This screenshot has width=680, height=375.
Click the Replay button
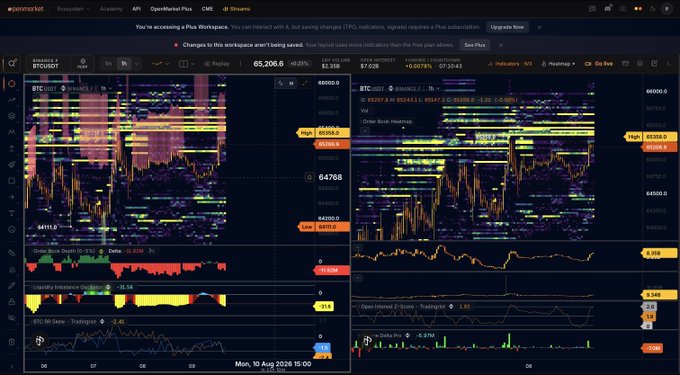coord(216,64)
